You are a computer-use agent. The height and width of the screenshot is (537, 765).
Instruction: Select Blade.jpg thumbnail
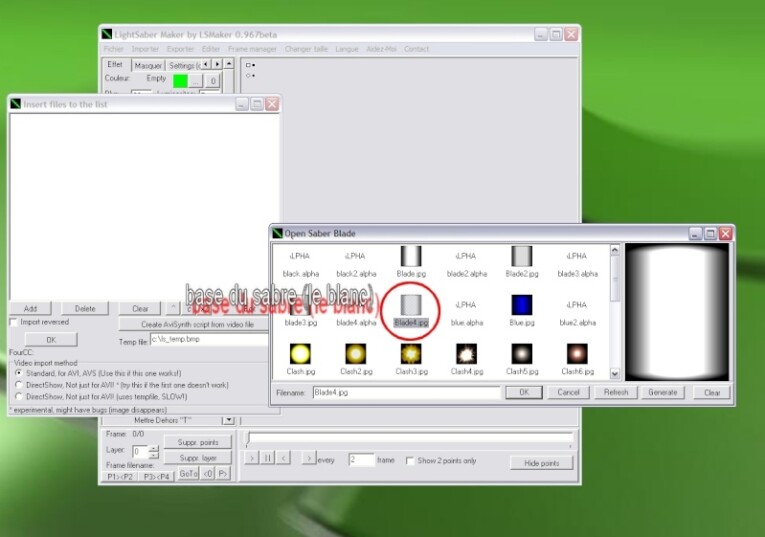tap(411, 256)
